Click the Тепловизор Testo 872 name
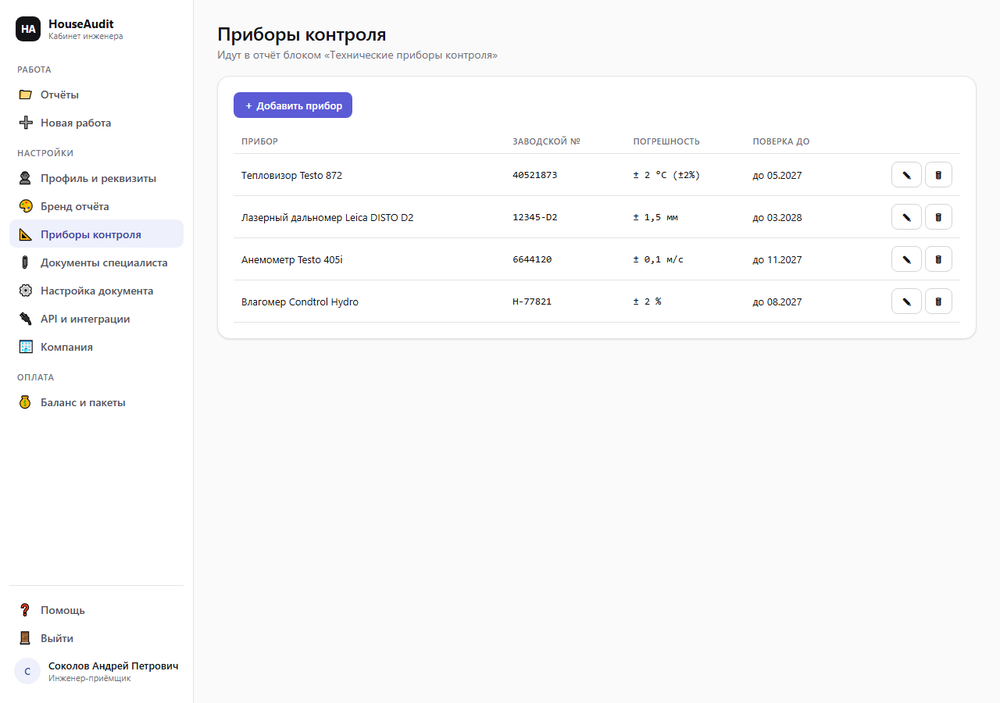Viewport: 1000px width, 703px height. point(291,175)
